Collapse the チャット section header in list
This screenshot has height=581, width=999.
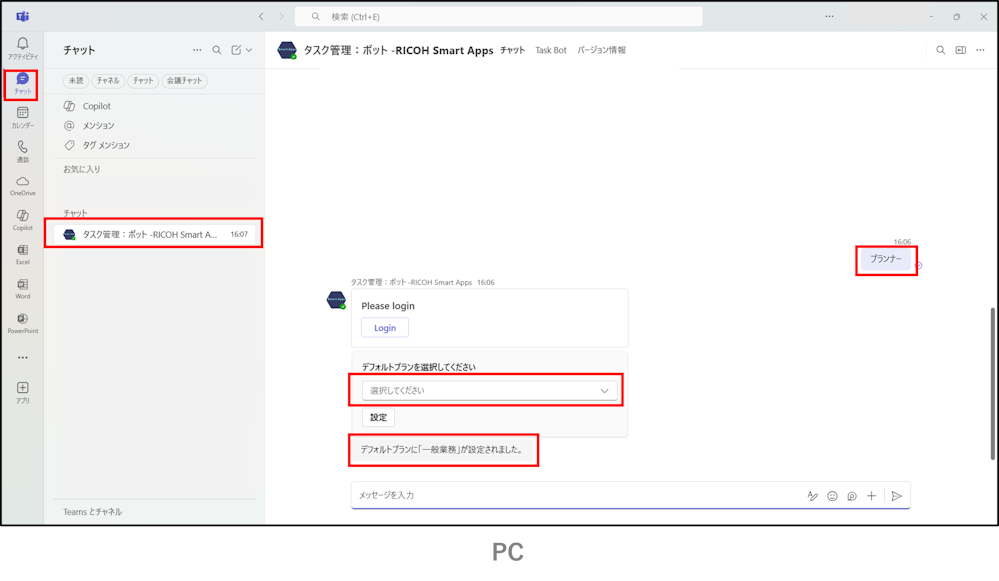pyautogui.click(x=75, y=213)
